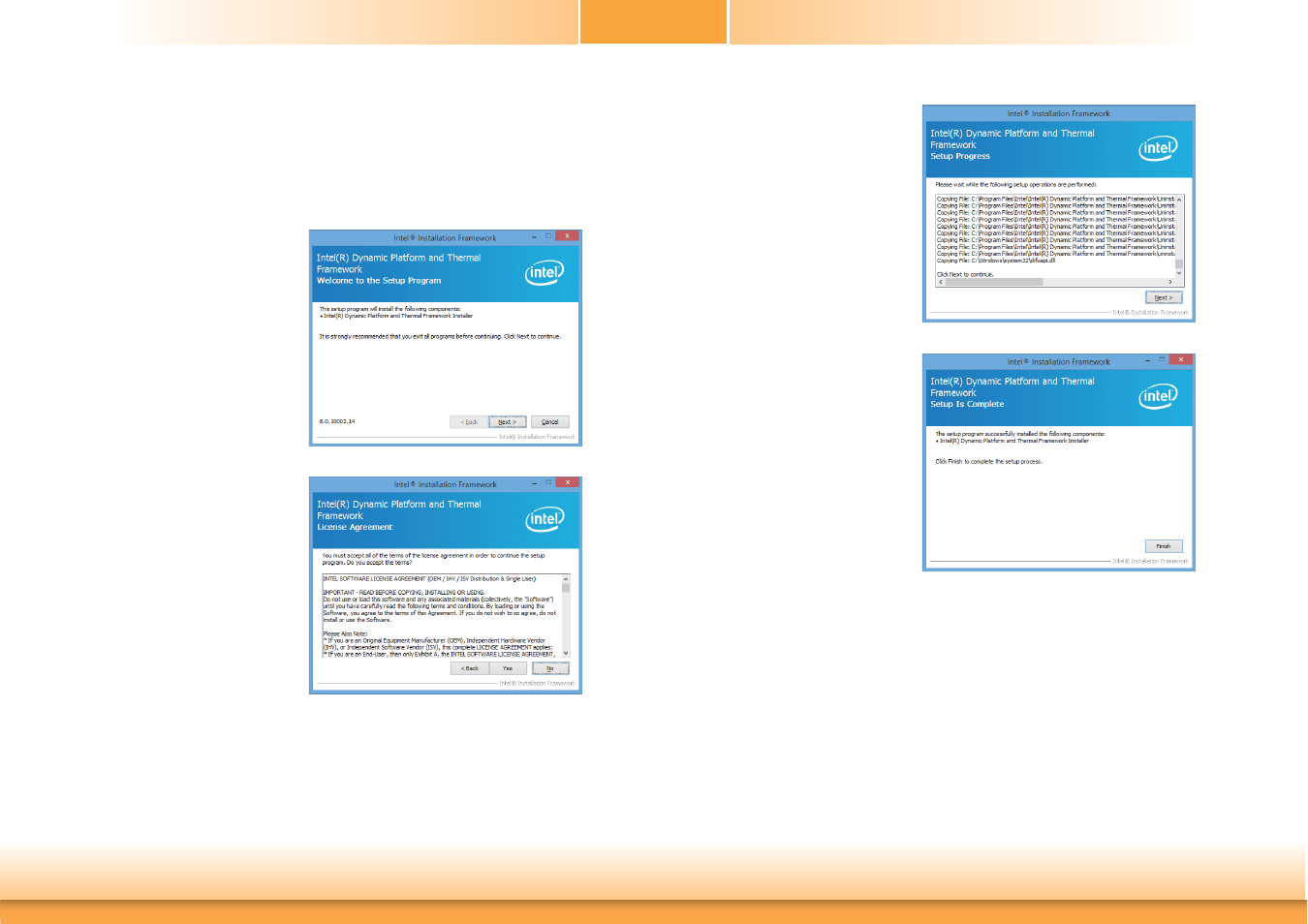Click Cancel in the Welcome setup window
Screen dimensions: 1308x924
(x=549, y=422)
